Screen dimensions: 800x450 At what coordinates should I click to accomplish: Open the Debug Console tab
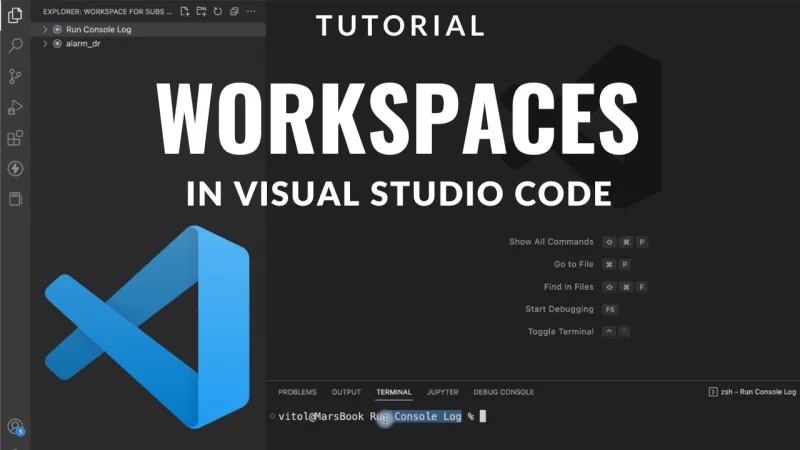click(504, 392)
